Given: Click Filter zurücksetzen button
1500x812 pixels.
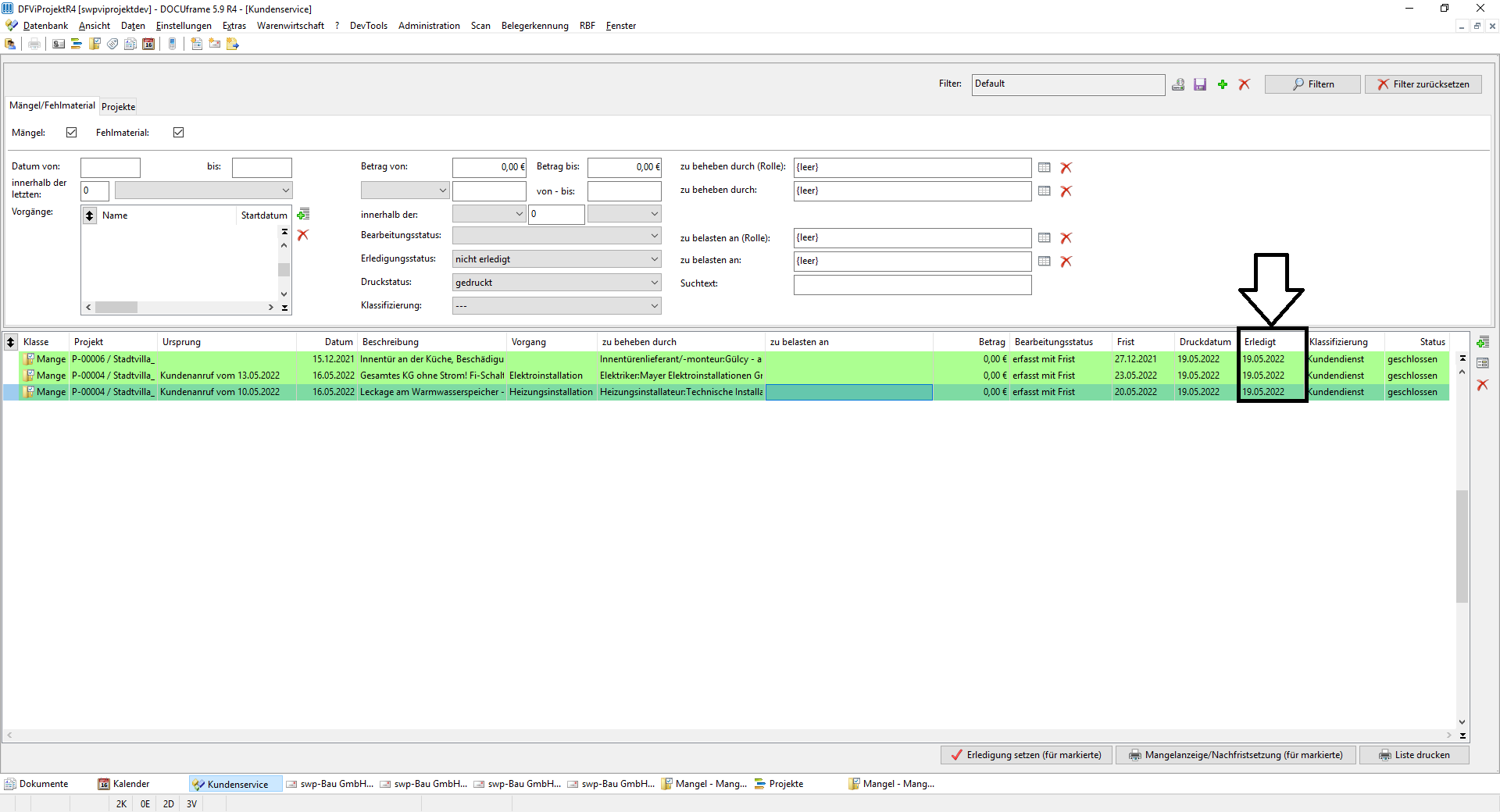Looking at the screenshot, I should click(1423, 84).
